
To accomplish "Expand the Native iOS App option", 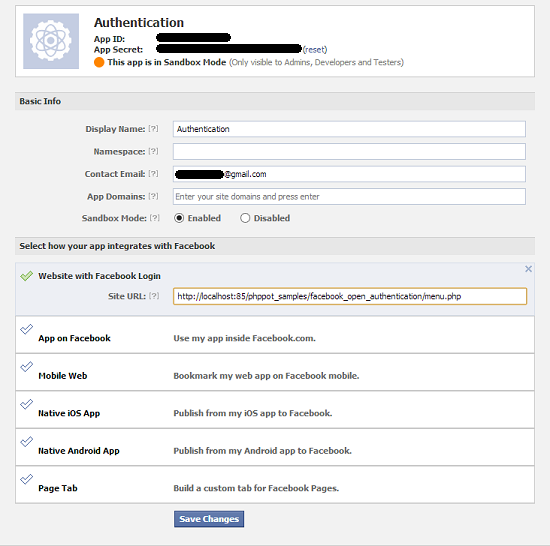I will coord(275,410).
